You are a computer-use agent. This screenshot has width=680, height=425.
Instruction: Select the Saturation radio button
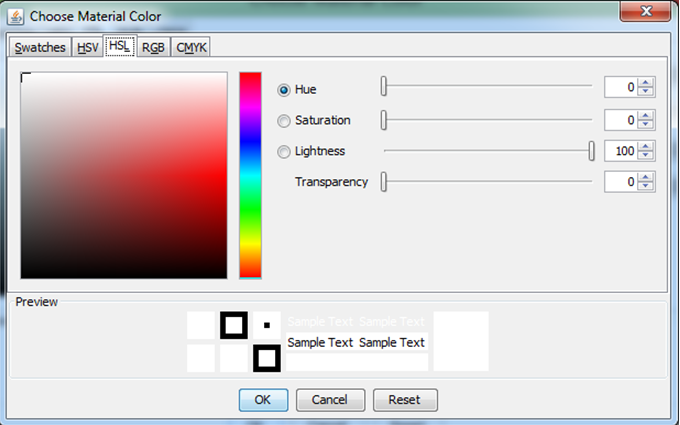tap(284, 121)
